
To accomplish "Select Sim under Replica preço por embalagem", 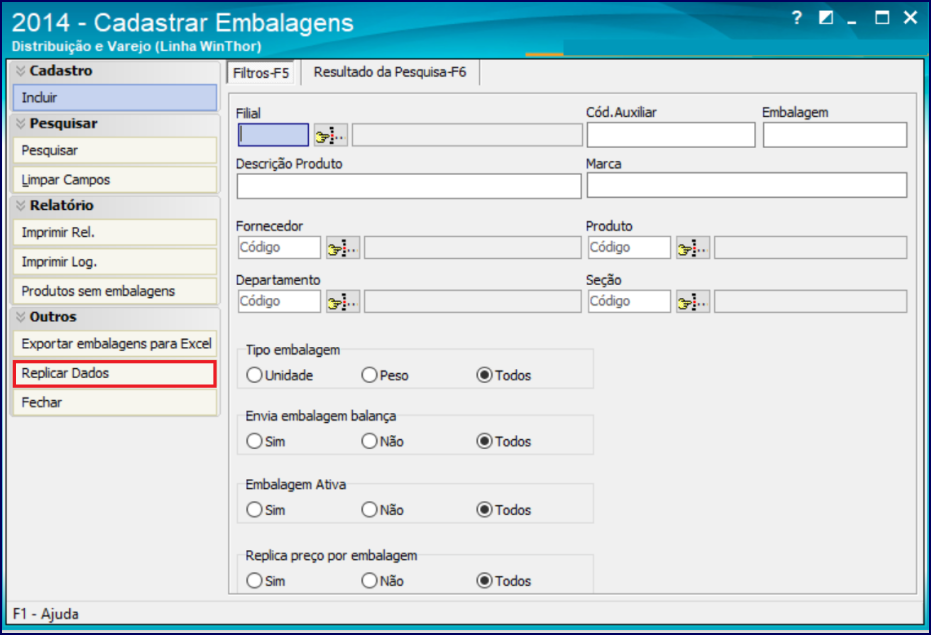I will coord(254,580).
